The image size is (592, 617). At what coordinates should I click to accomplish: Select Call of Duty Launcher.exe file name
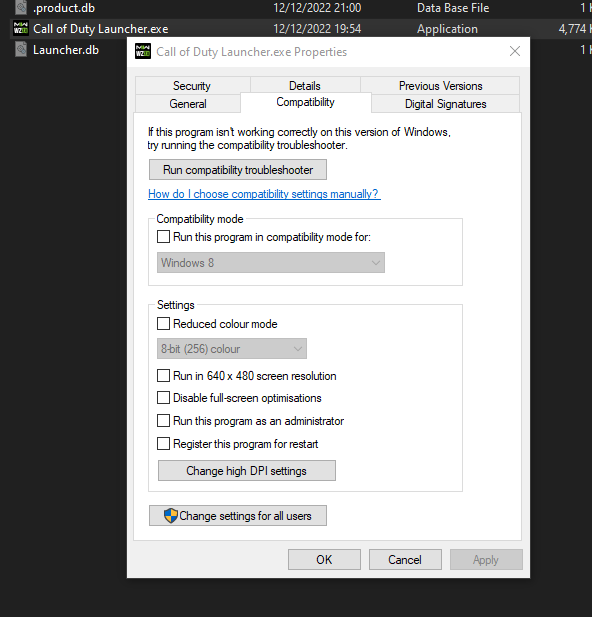(x=100, y=29)
